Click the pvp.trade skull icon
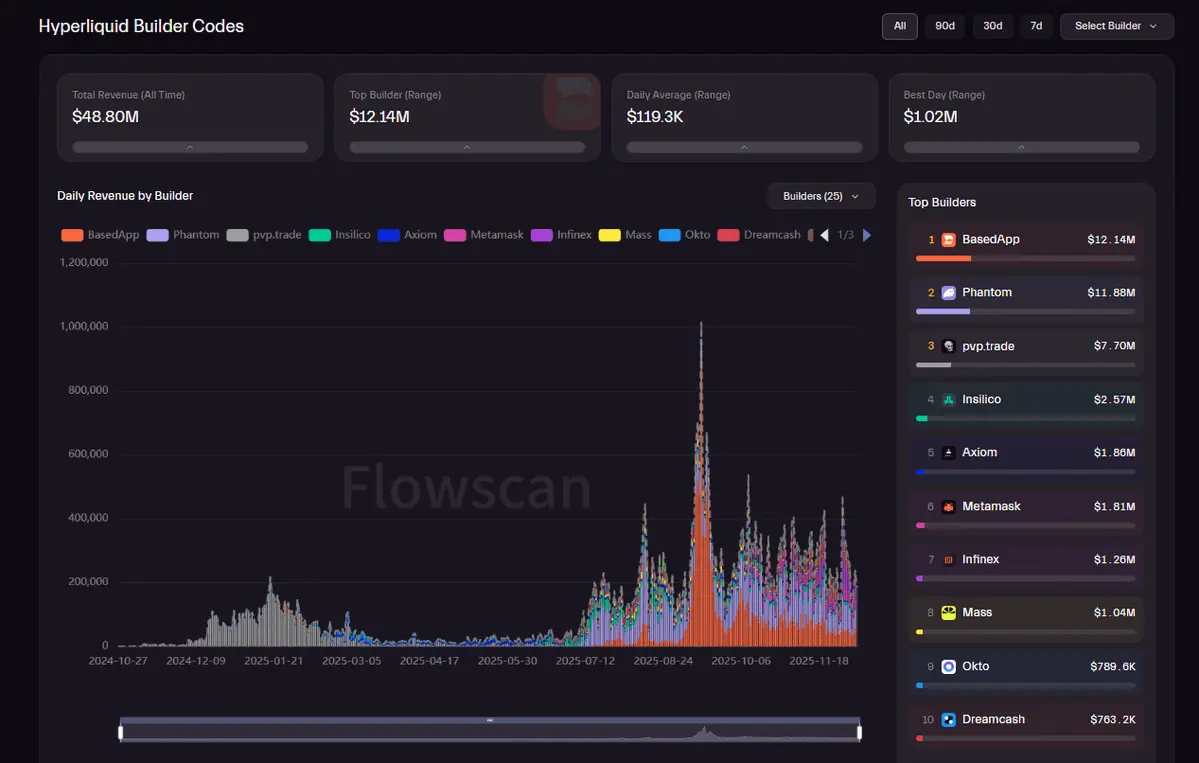1199x763 pixels. tap(948, 346)
